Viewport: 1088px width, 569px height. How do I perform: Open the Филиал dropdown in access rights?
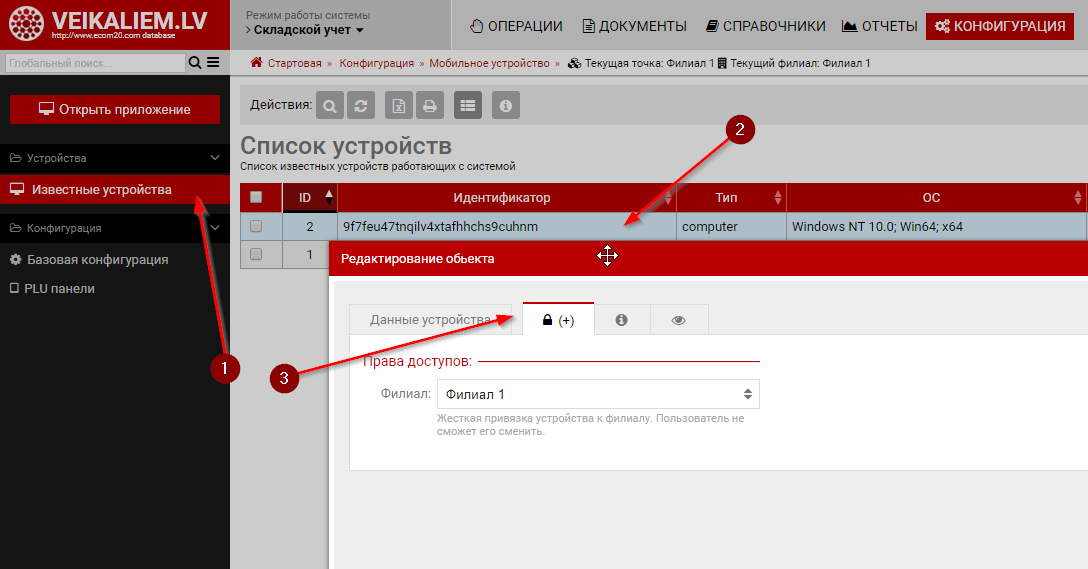tap(598, 394)
